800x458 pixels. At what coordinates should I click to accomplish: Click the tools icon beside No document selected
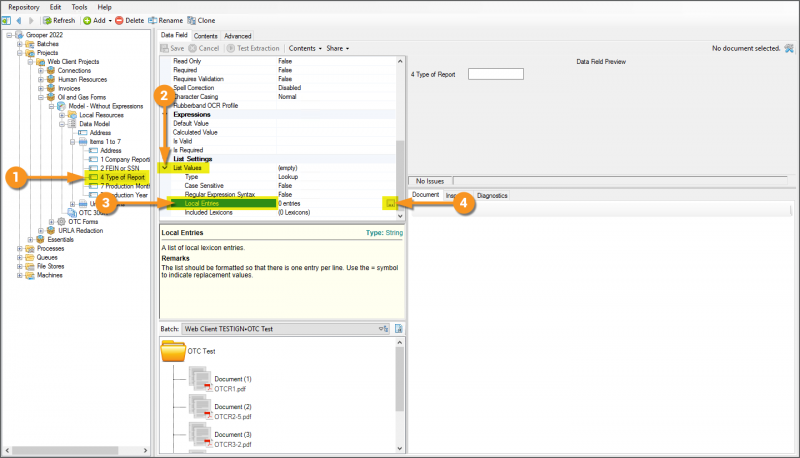tap(789, 48)
